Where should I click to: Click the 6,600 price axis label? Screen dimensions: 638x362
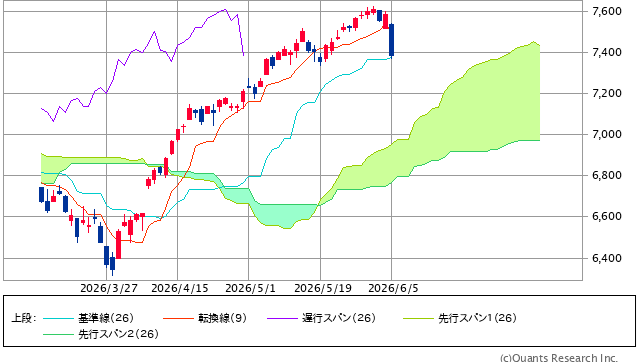pyautogui.click(x=607, y=216)
